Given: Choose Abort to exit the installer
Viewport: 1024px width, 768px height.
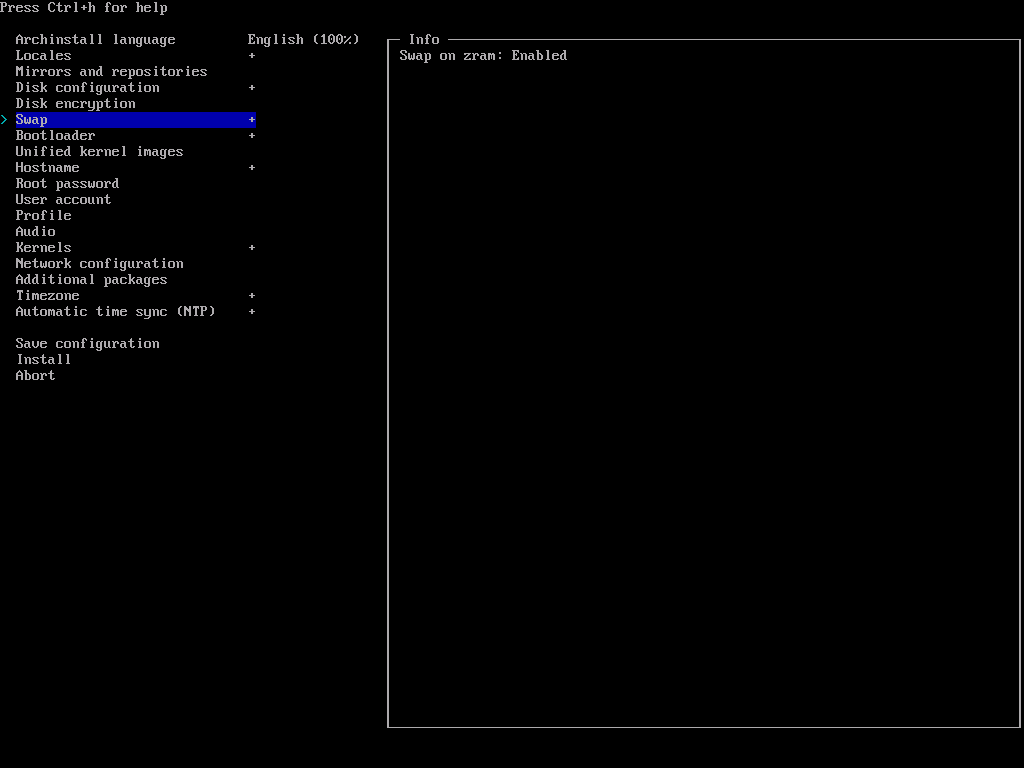Looking at the screenshot, I should [35, 376].
